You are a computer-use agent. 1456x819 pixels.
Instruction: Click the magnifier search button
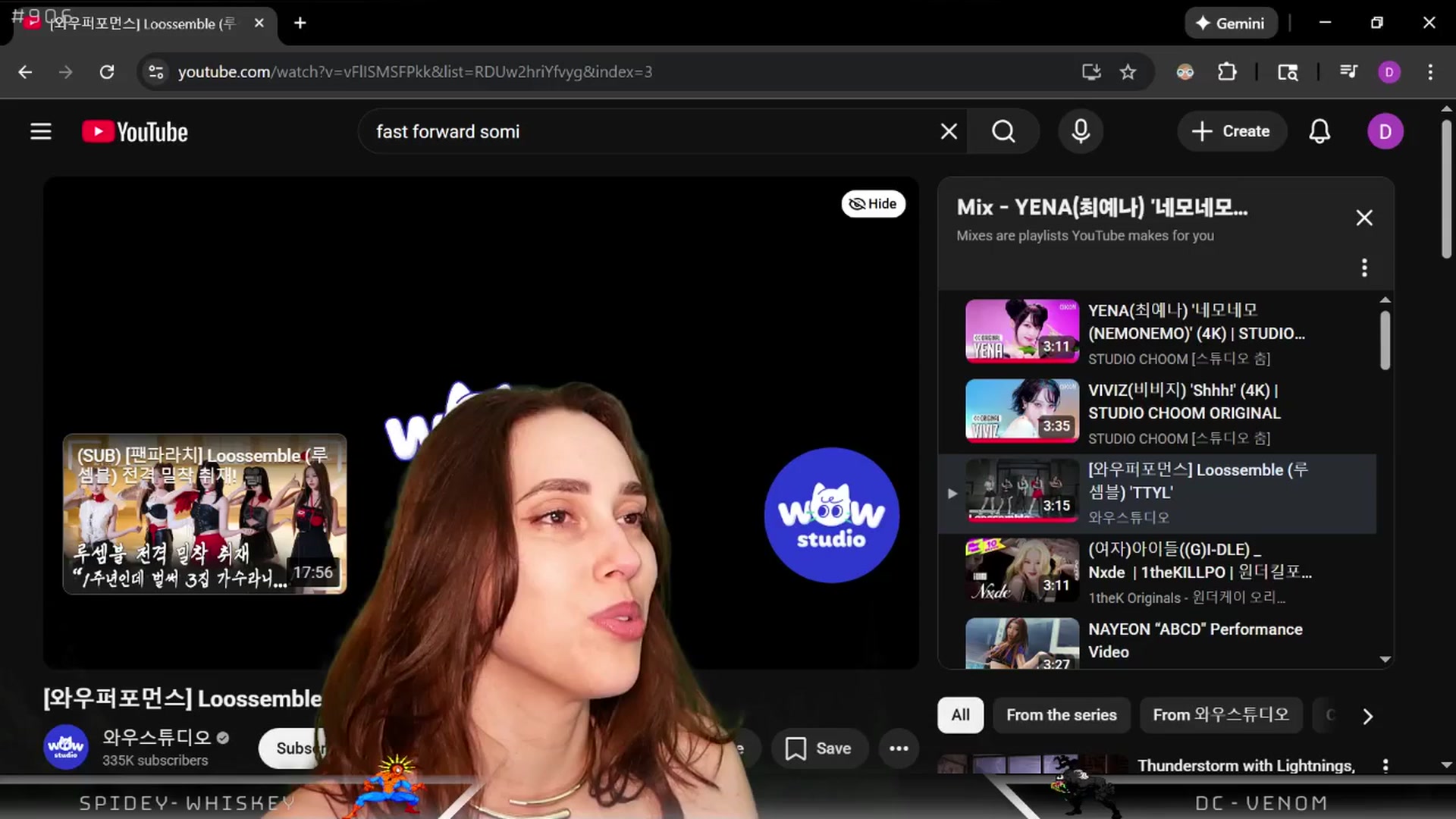point(1003,131)
